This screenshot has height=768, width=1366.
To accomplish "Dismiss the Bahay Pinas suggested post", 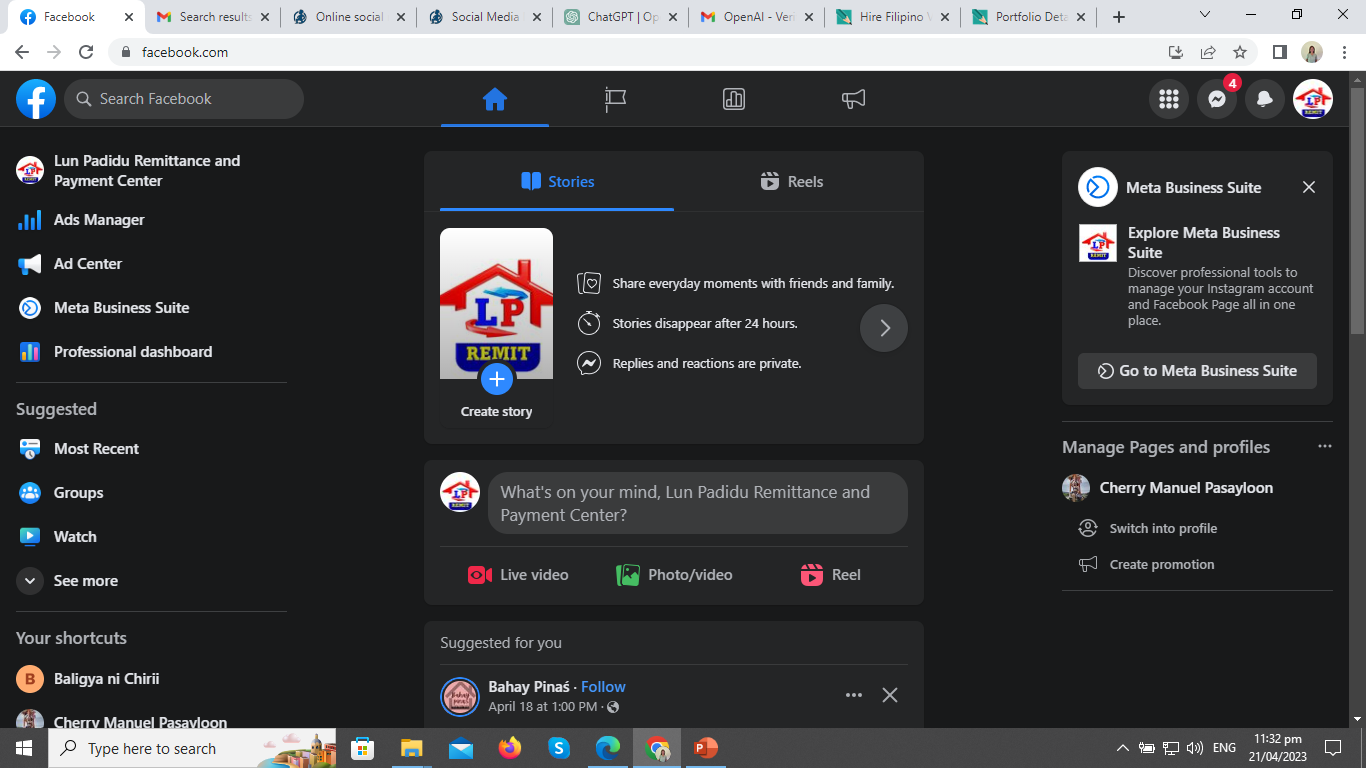I will coord(890,695).
